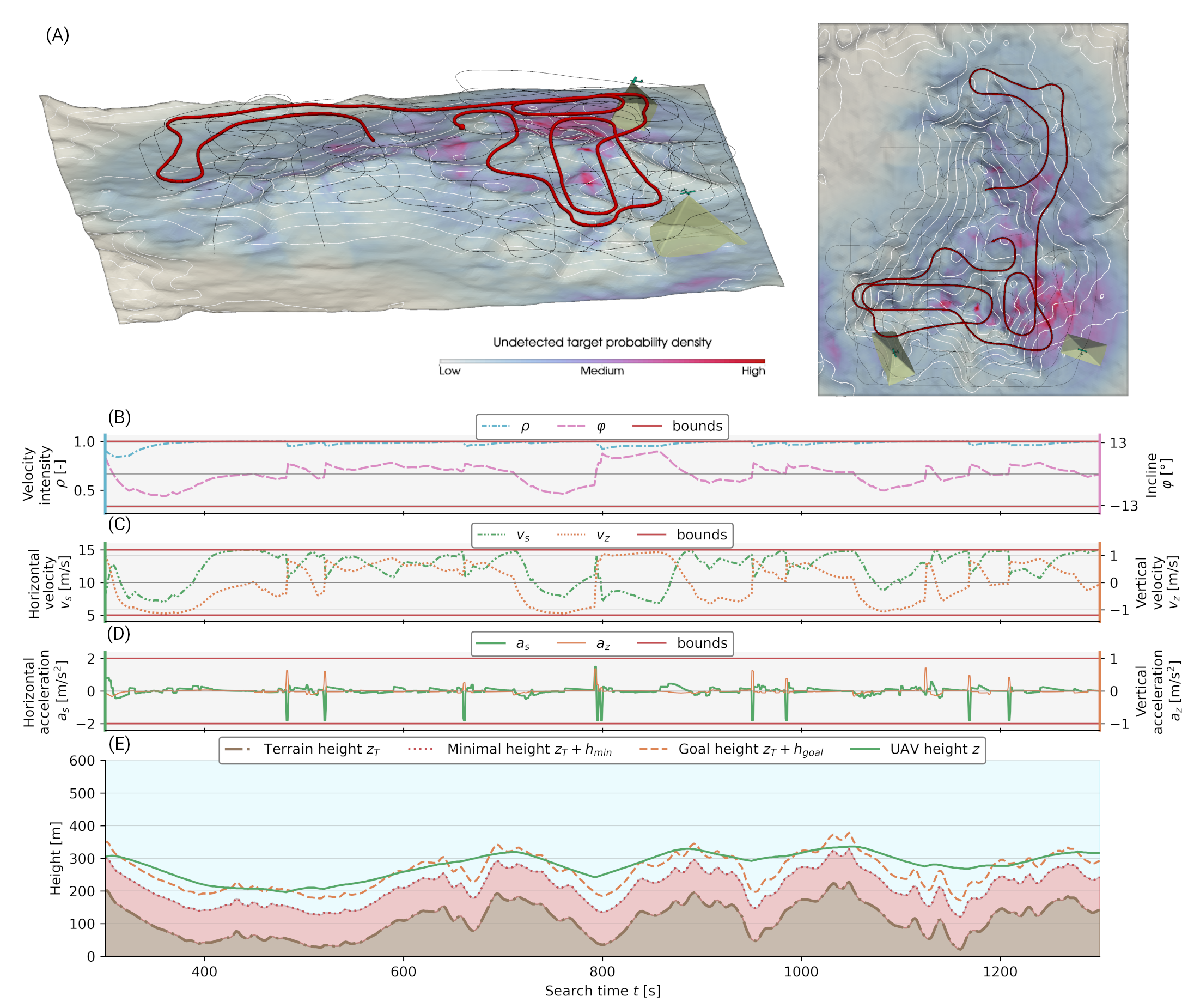
Task: Click the x-axis tick label 400
Action: point(204,972)
